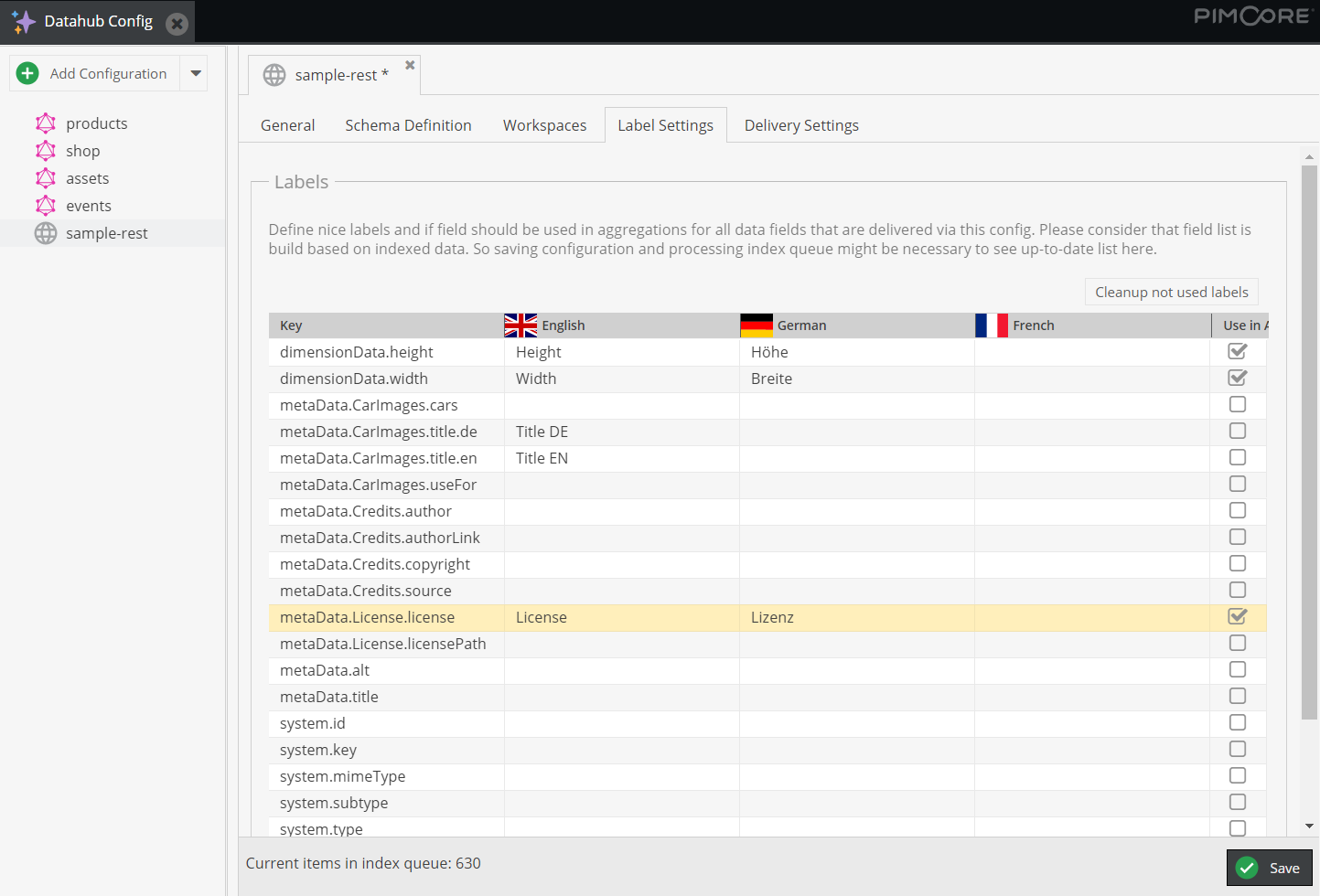
Task: Click the green Add Configuration plus icon
Action: coord(27,73)
